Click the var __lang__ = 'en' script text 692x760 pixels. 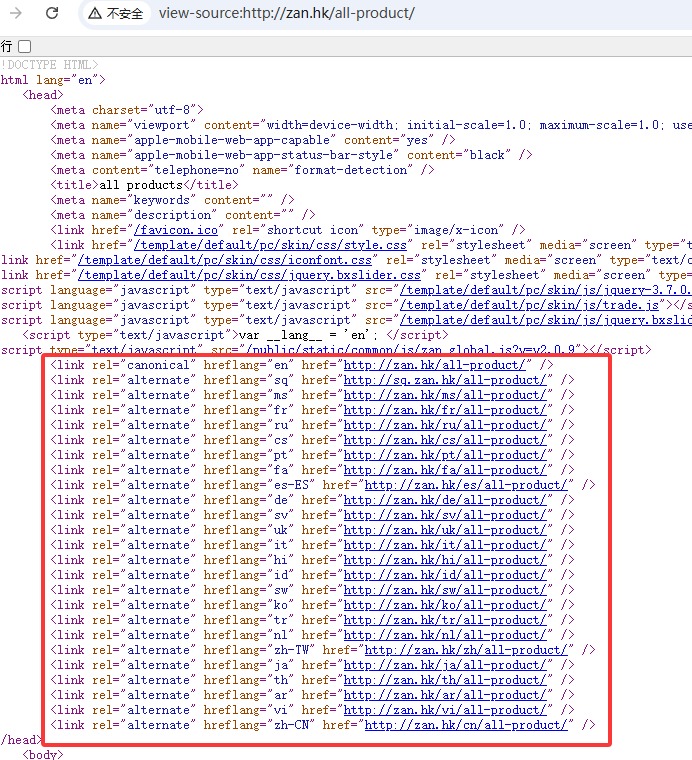(308, 335)
